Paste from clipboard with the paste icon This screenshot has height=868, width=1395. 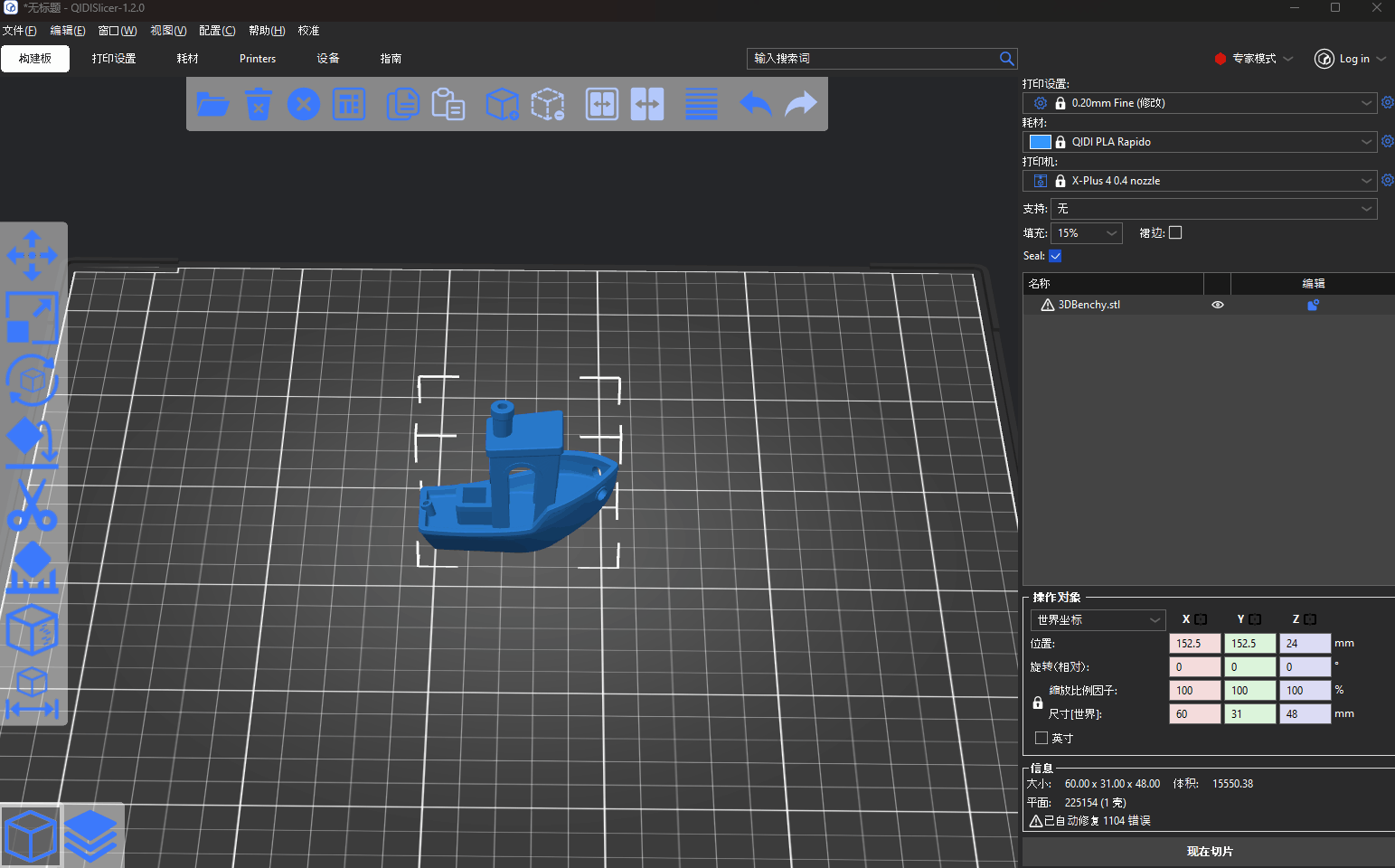click(x=448, y=104)
